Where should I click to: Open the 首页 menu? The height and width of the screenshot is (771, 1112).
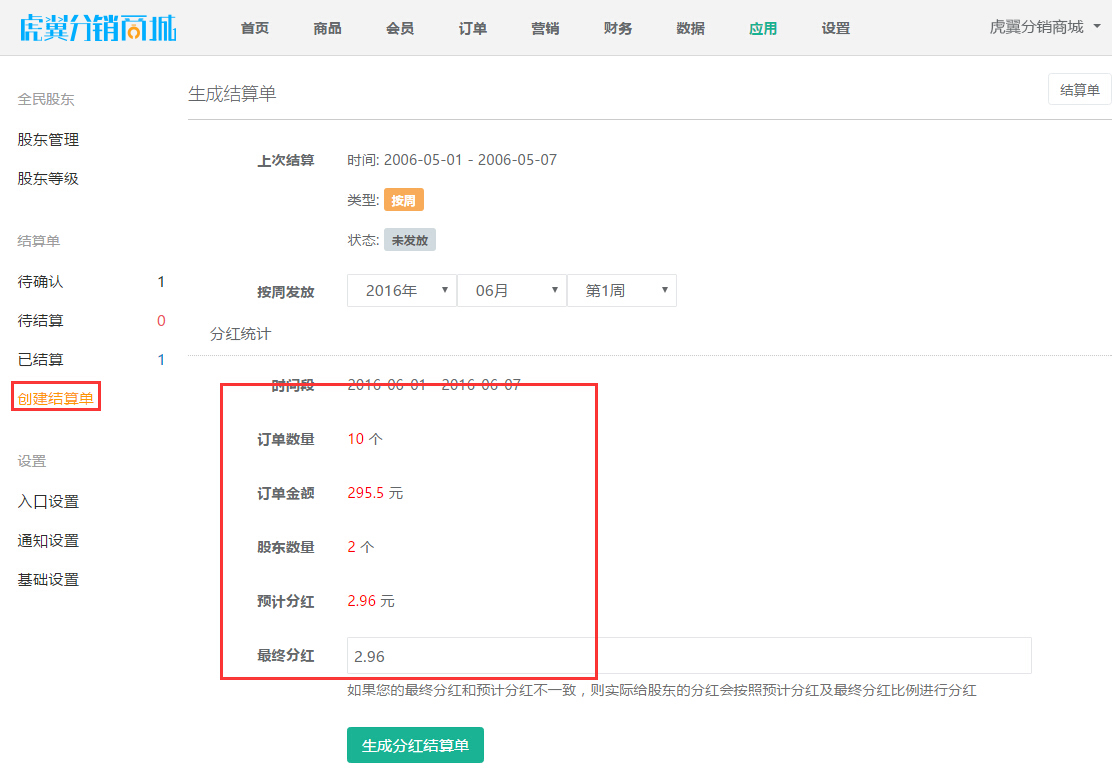255,28
